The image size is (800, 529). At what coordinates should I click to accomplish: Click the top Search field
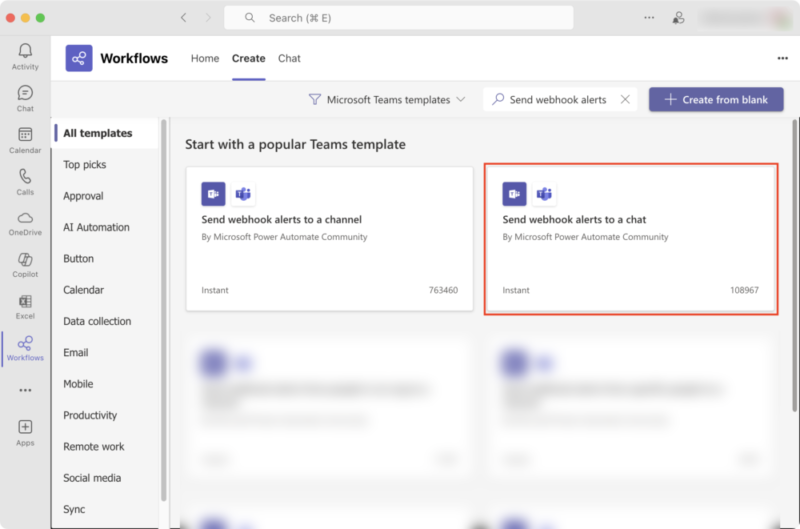398,18
